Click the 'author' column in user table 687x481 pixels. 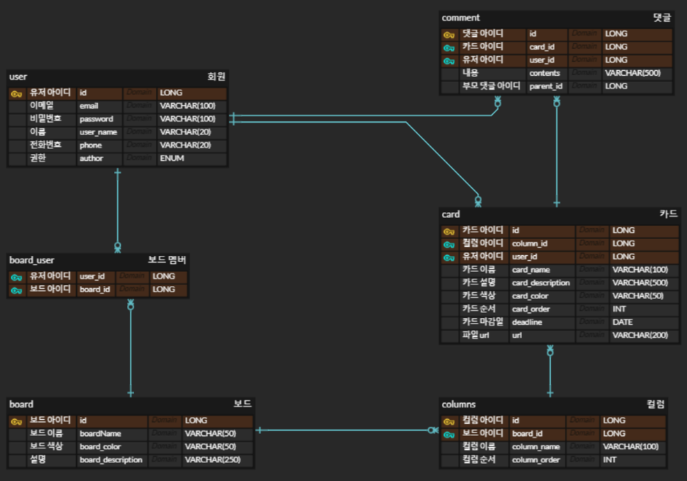91,159
